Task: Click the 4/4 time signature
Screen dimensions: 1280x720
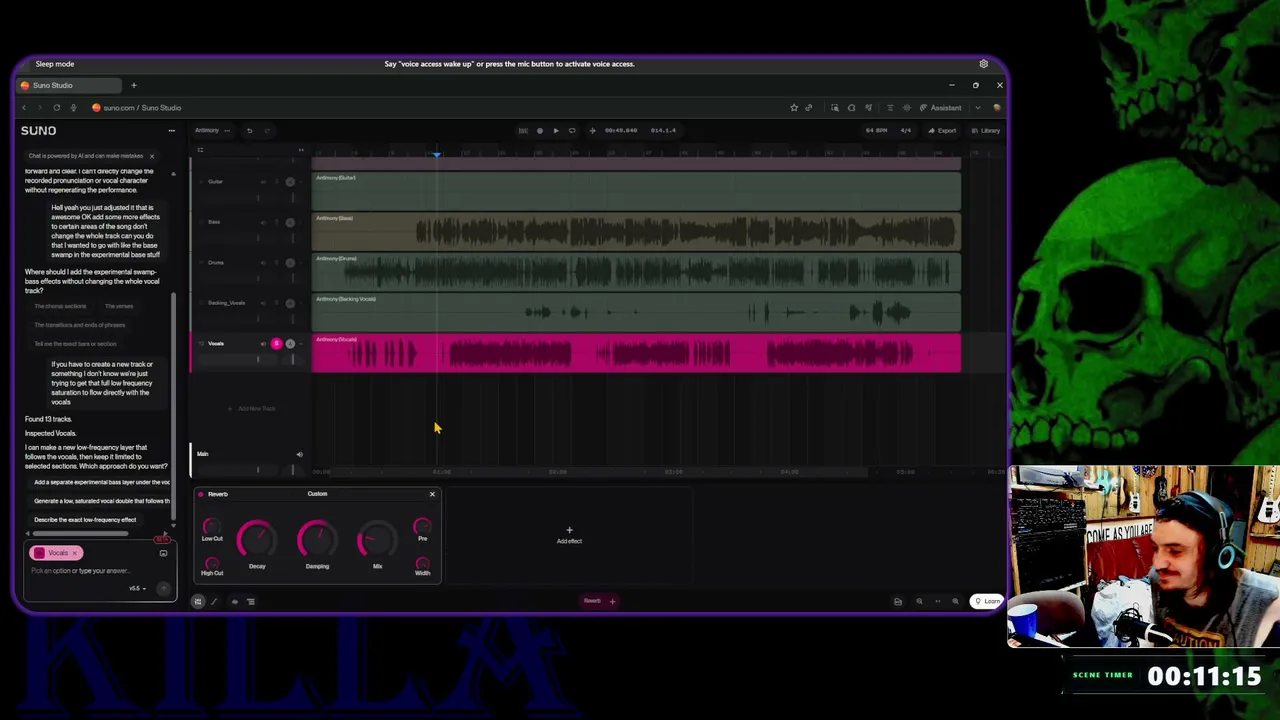Action: [906, 130]
